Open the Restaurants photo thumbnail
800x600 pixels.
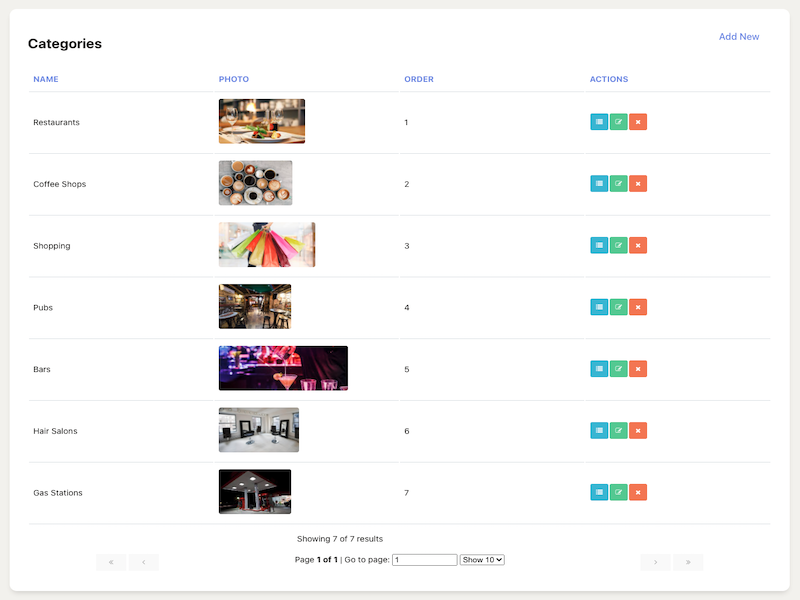262,121
